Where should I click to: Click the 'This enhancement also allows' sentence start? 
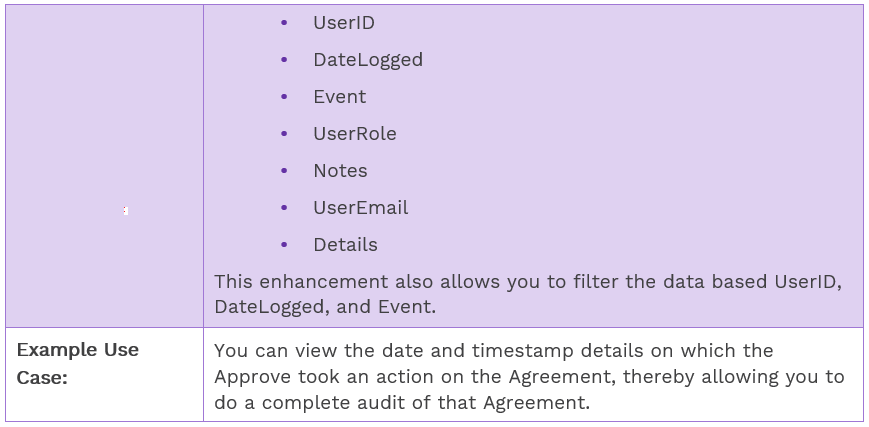tap(300, 282)
